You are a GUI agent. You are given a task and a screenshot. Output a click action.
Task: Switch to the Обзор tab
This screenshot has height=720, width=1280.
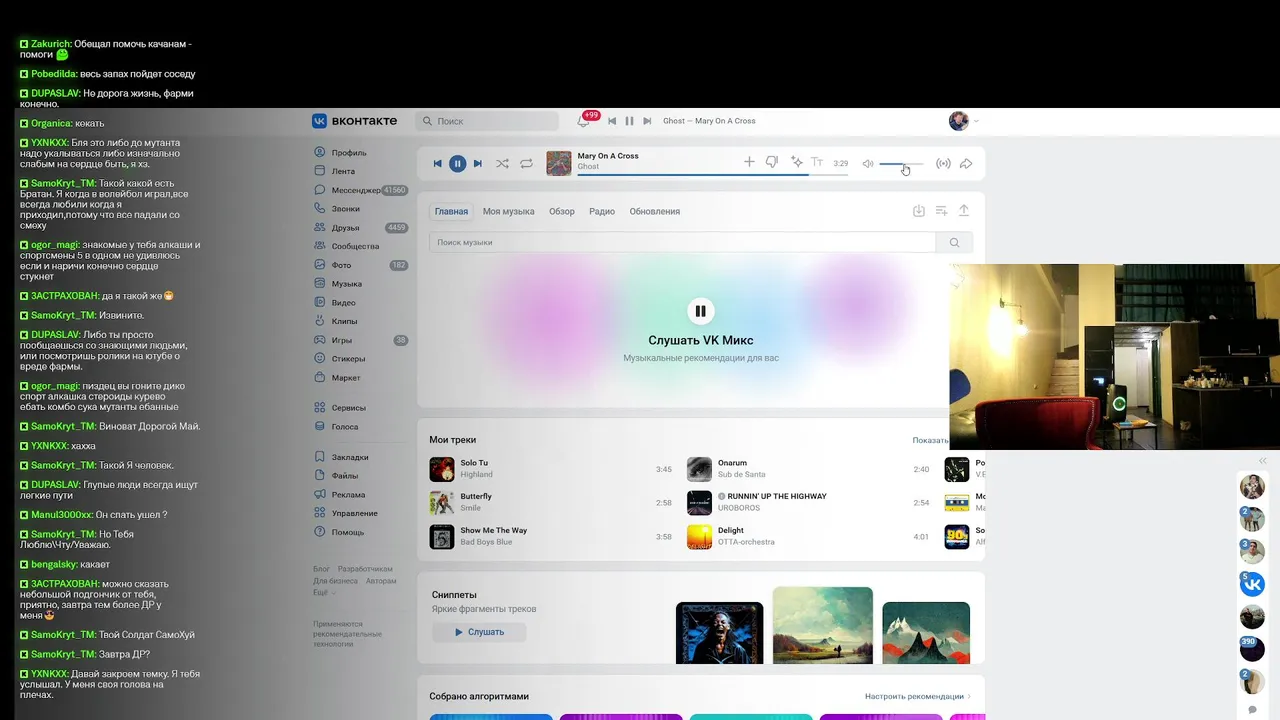click(562, 211)
